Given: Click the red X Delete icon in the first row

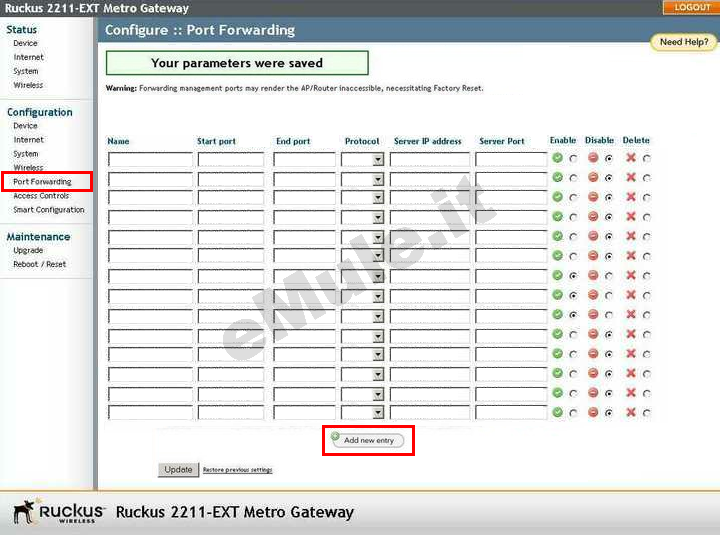Looking at the screenshot, I should pos(631,158).
